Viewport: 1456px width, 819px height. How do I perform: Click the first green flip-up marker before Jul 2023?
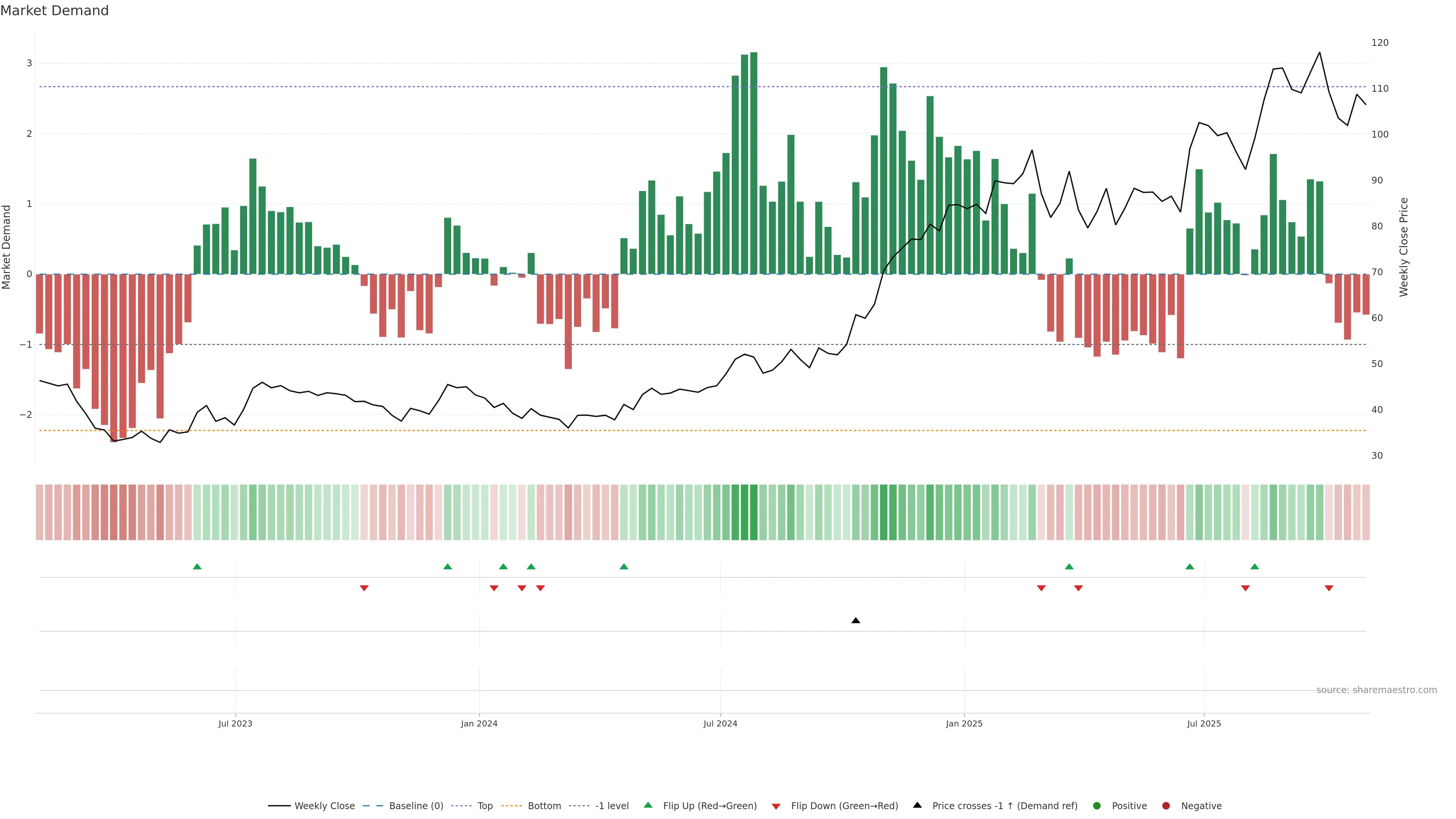tap(197, 566)
